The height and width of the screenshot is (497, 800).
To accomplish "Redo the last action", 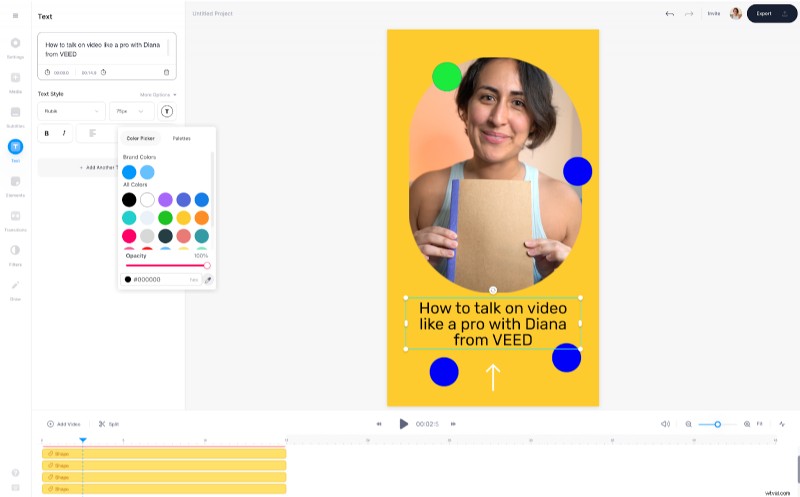I will [689, 14].
